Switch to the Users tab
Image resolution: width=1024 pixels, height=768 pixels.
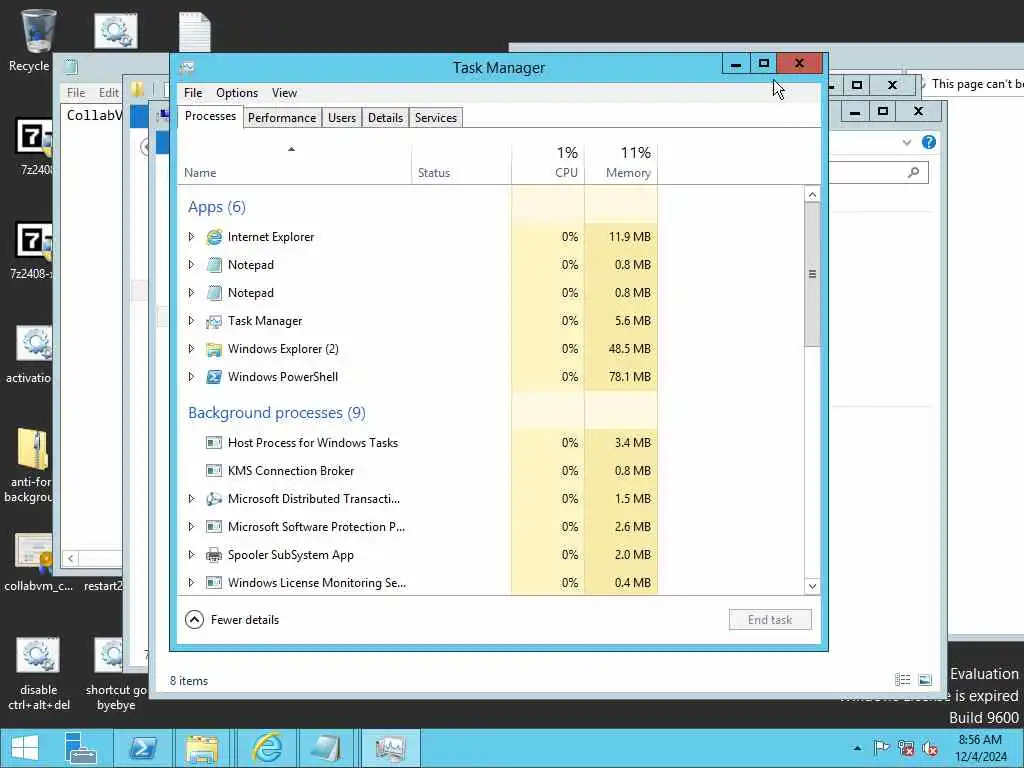coord(342,118)
